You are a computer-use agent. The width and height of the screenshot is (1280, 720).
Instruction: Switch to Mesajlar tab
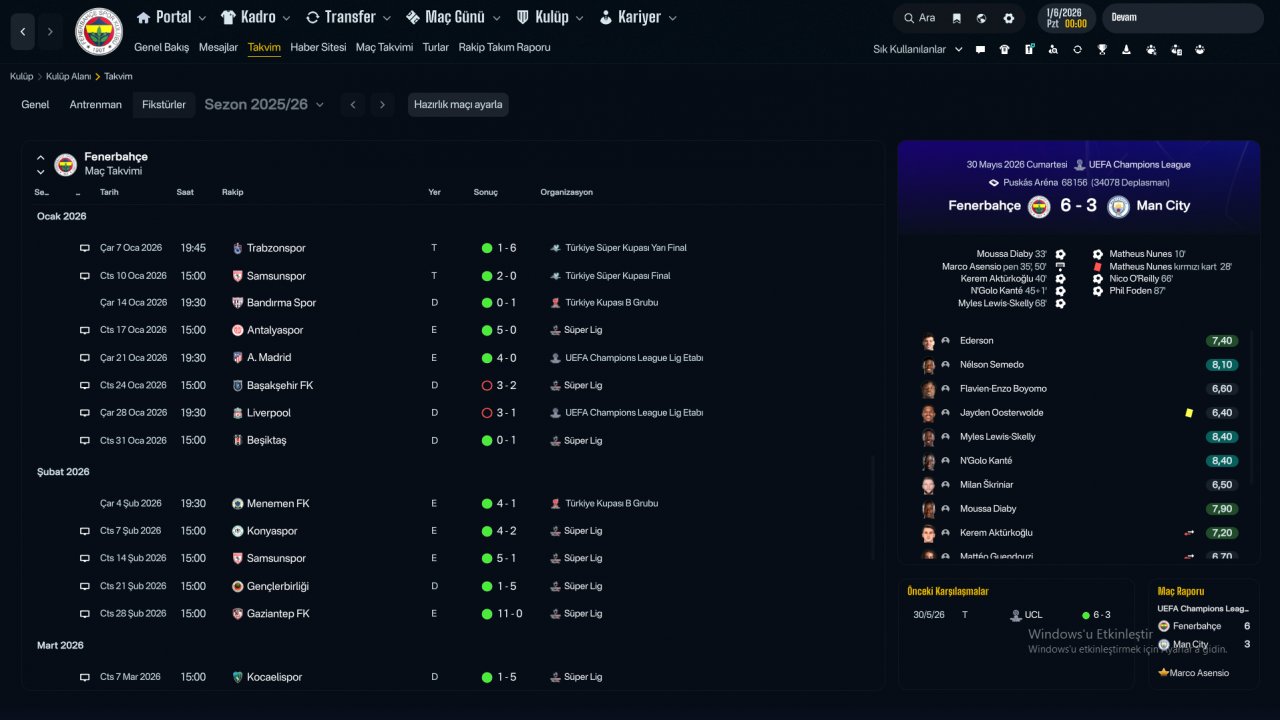218,47
